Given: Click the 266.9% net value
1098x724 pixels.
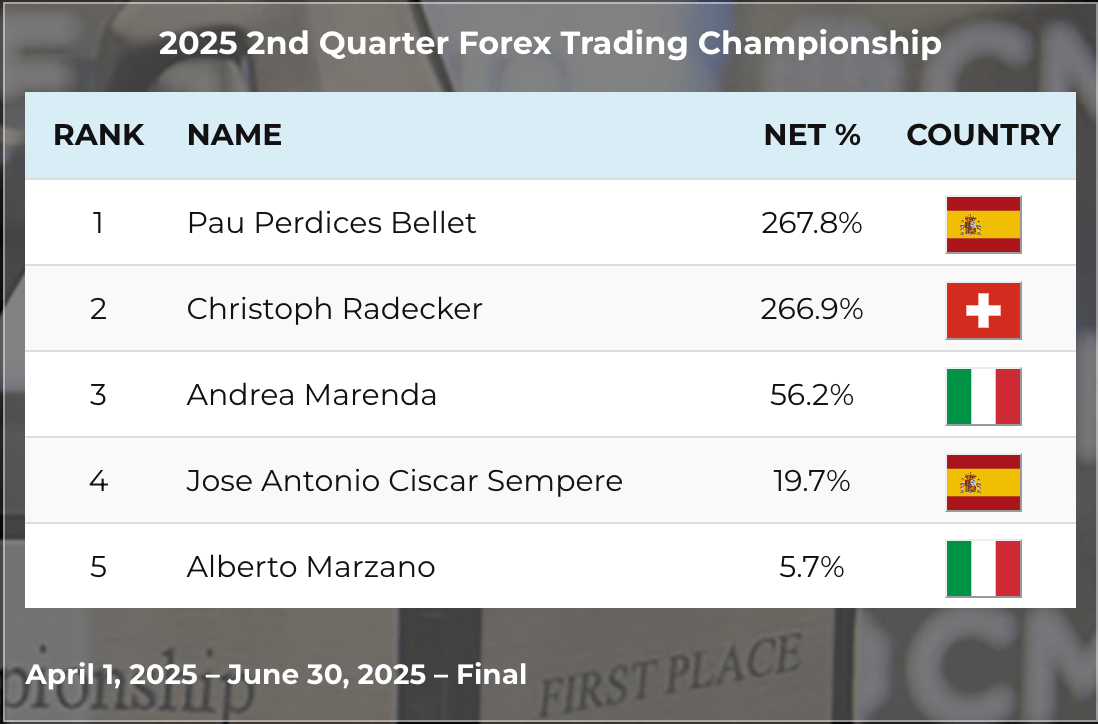Looking at the screenshot, I should pos(812,309).
